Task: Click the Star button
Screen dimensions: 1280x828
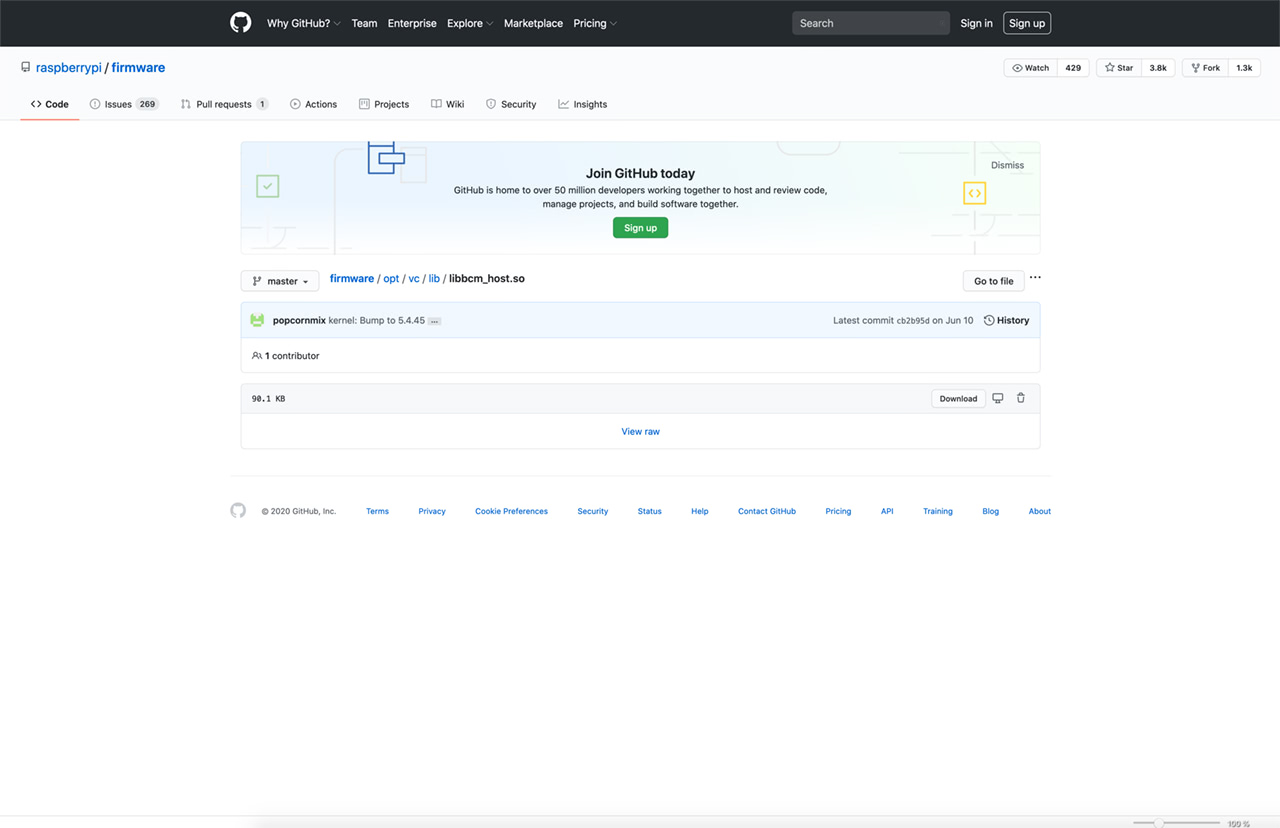Action: [1119, 68]
